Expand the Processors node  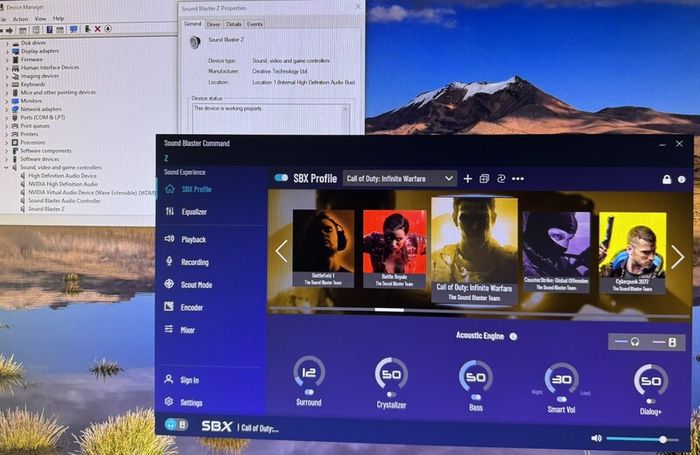[6, 143]
